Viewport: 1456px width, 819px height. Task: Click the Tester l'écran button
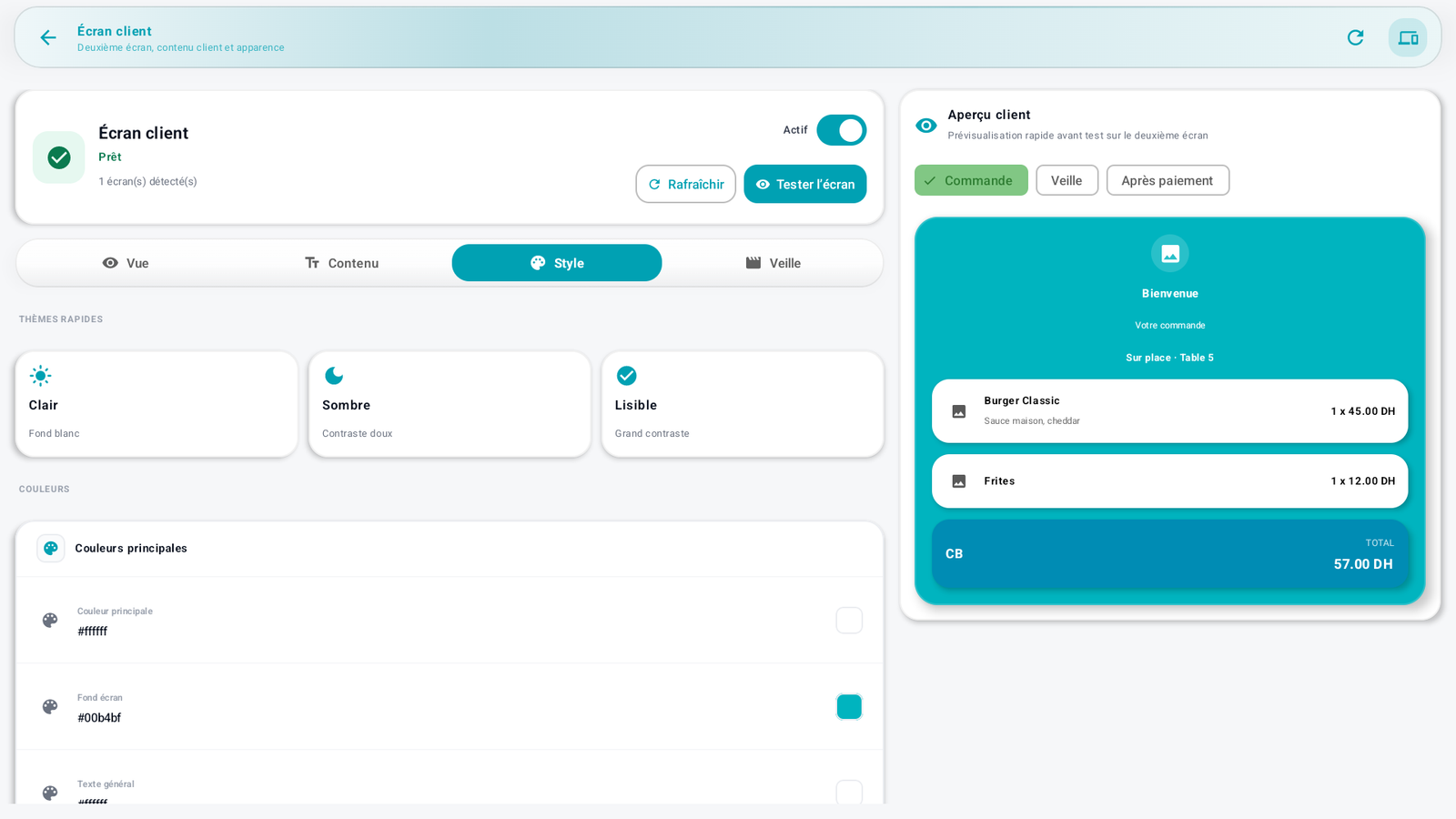[x=804, y=184]
